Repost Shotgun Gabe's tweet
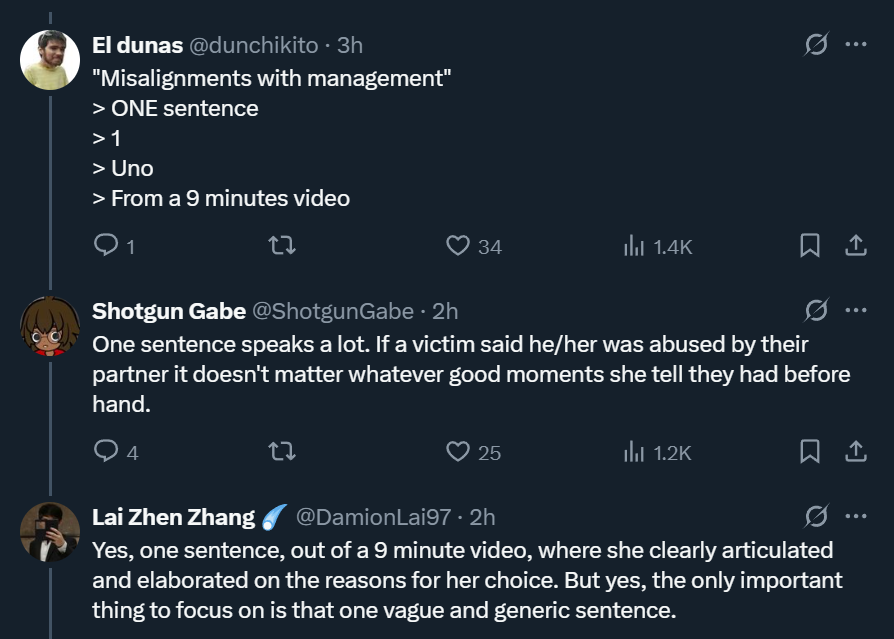894x639 pixels. [282, 452]
